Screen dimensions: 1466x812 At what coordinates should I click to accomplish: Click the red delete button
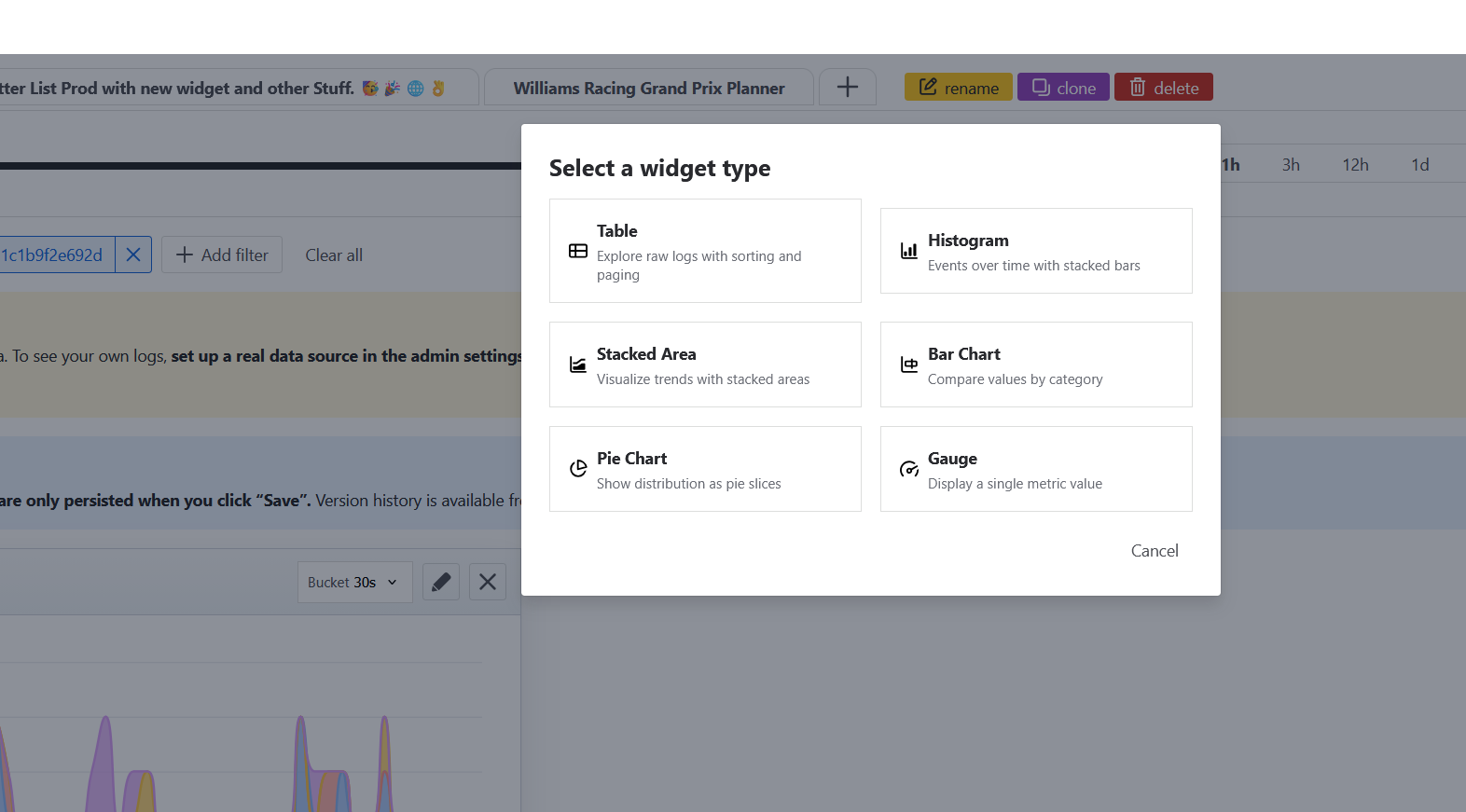[1163, 88]
